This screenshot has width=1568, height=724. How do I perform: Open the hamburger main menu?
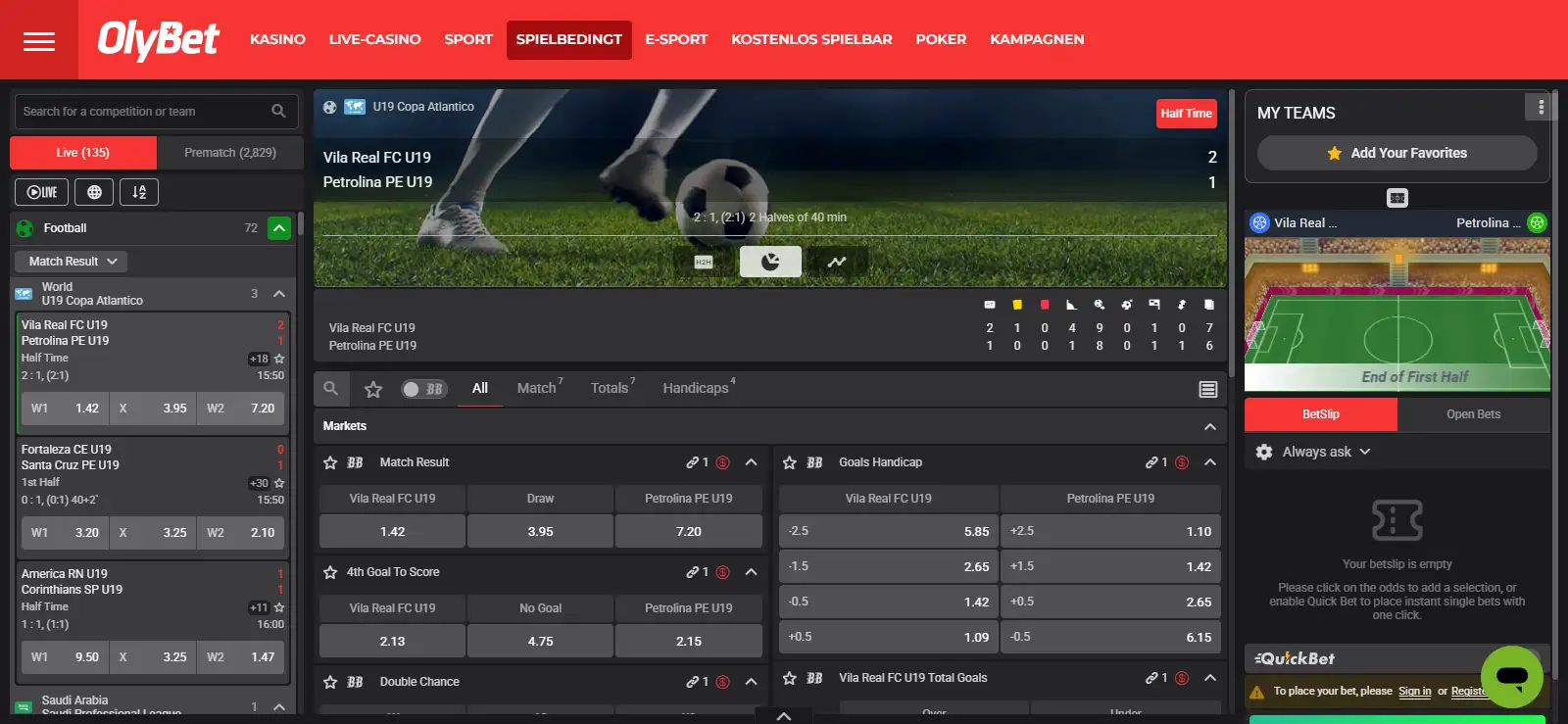pyautogui.click(x=39, y=40)
